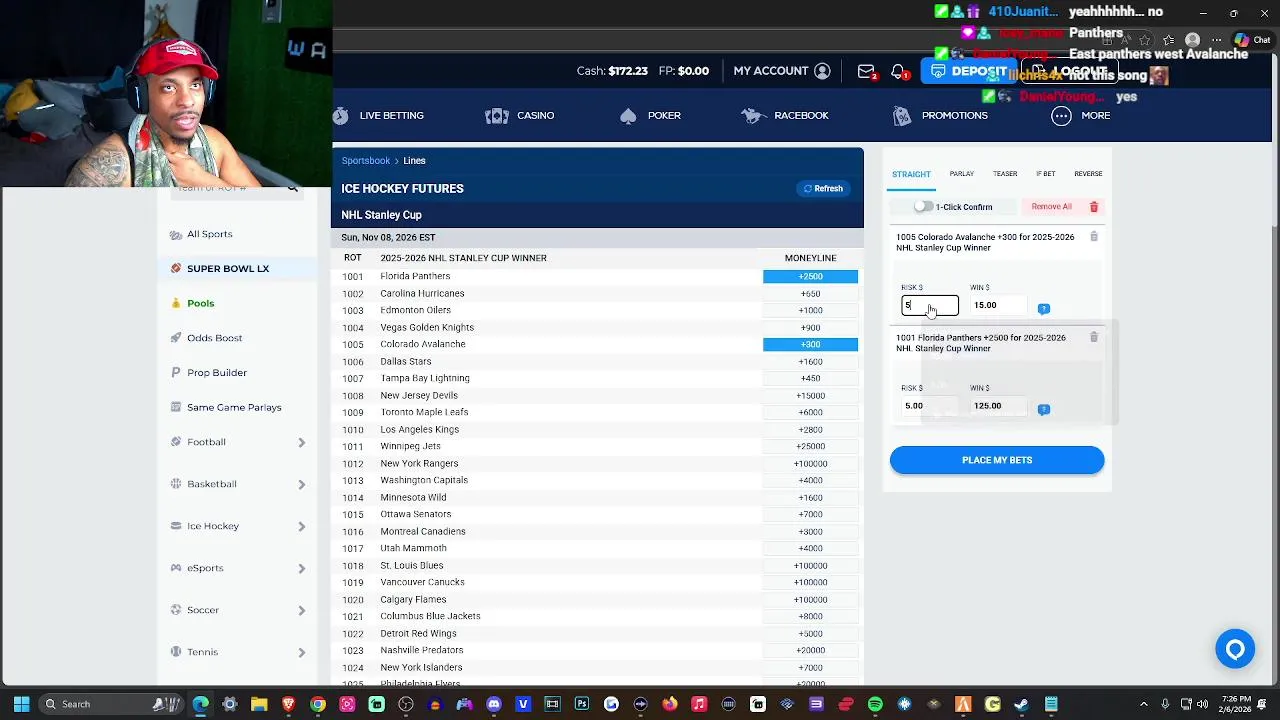This screenshot has height=720, width=1280.
Task: Open the MORE ellipsis icon
Action: [1061, 116]
